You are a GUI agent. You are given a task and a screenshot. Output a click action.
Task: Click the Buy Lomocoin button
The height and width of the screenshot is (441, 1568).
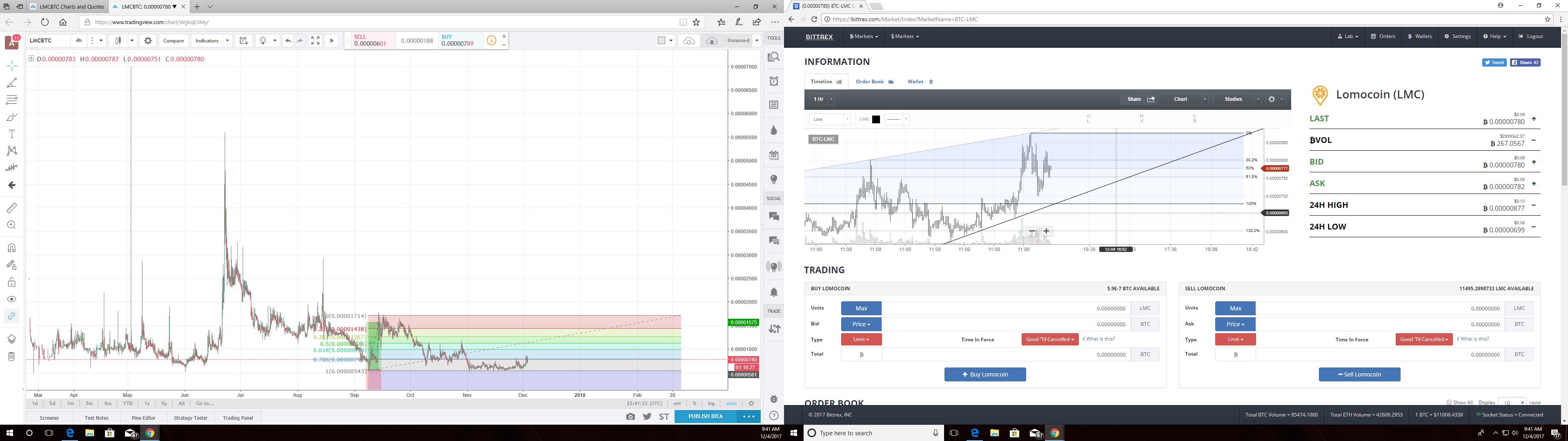[x=985, y=374]
